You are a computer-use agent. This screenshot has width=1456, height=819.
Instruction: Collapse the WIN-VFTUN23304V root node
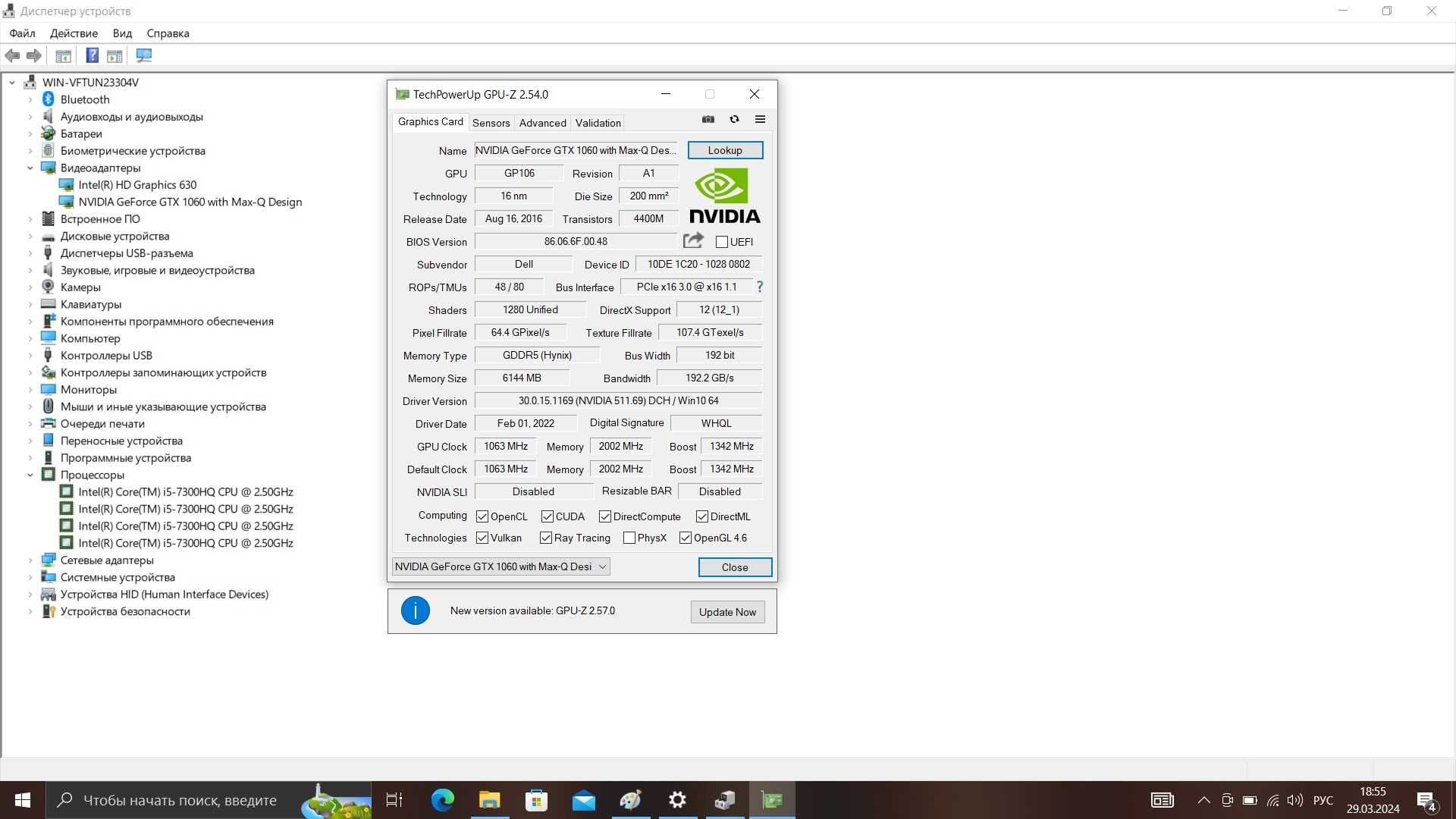(x=12, y=82)
